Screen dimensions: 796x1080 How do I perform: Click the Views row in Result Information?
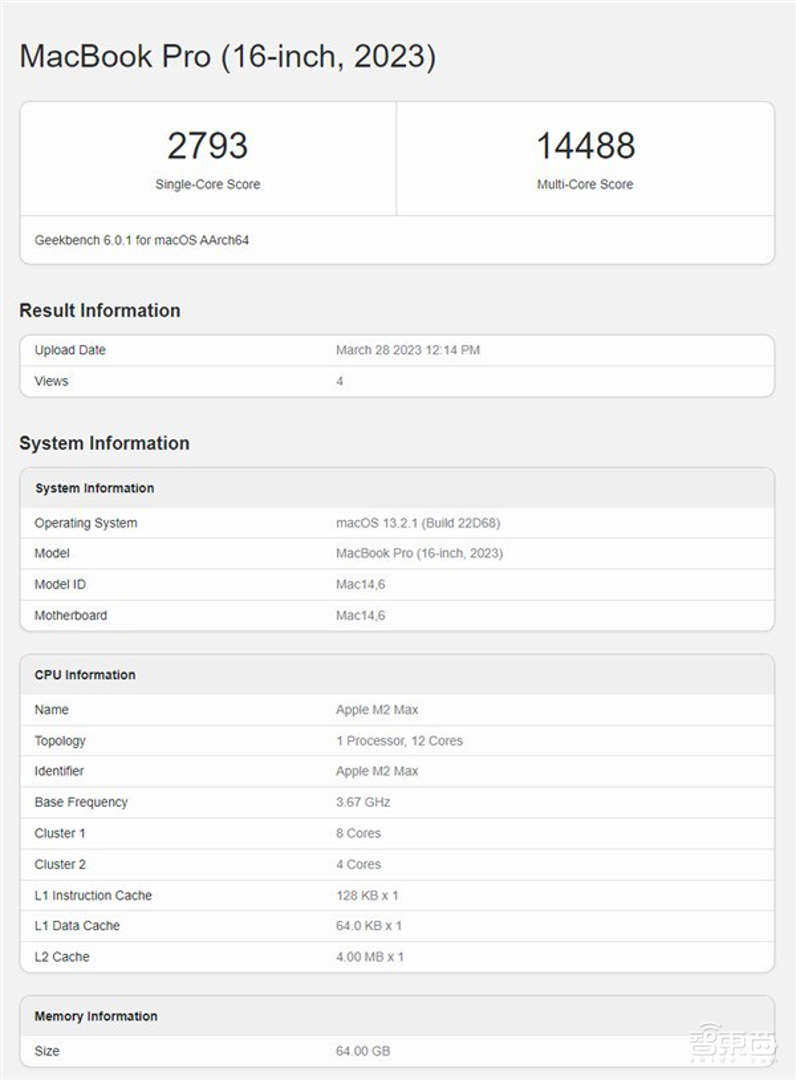click(x=51, y=381)
